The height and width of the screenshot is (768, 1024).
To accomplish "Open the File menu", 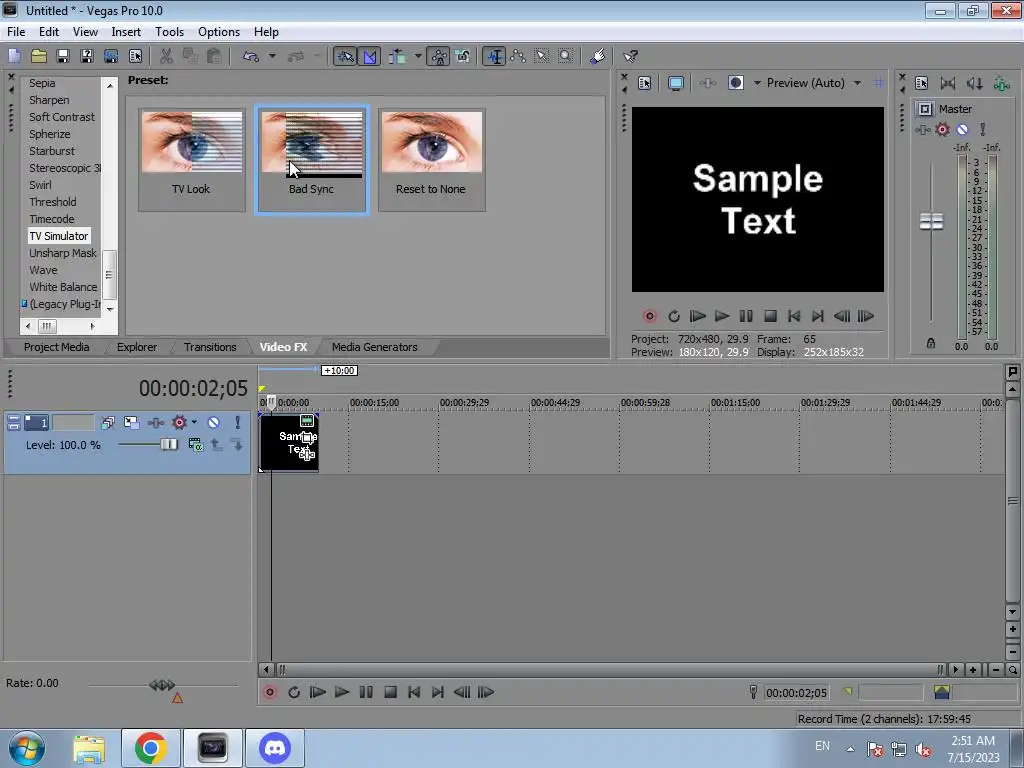I will point(16,32).
